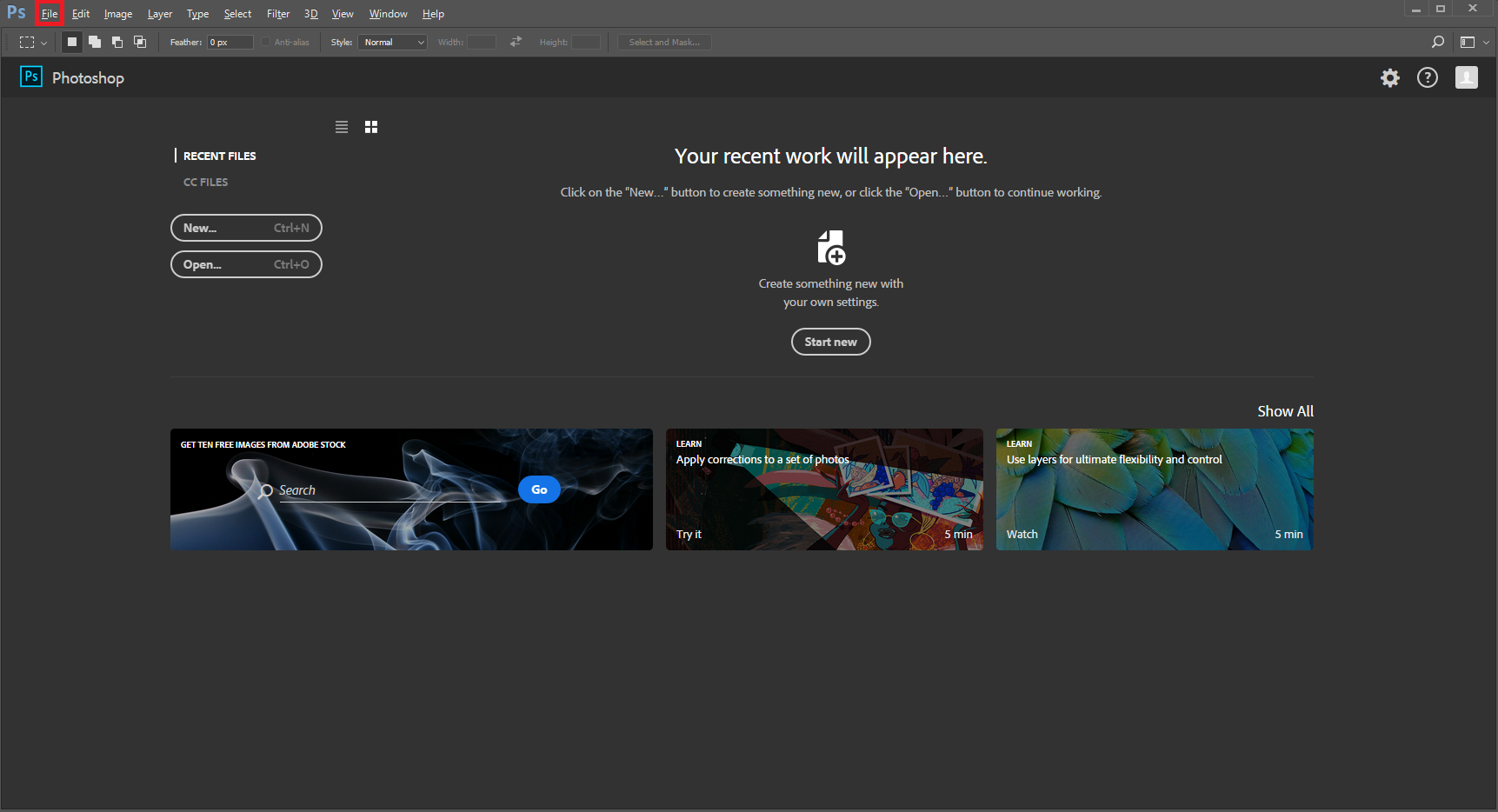Open the 3D menu
The width and height of the screenshot is (1498, 812).
[311, 14]
